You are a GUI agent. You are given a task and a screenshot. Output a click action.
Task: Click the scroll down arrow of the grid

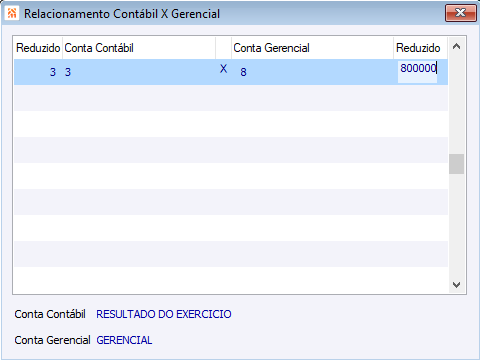point(456,285)
